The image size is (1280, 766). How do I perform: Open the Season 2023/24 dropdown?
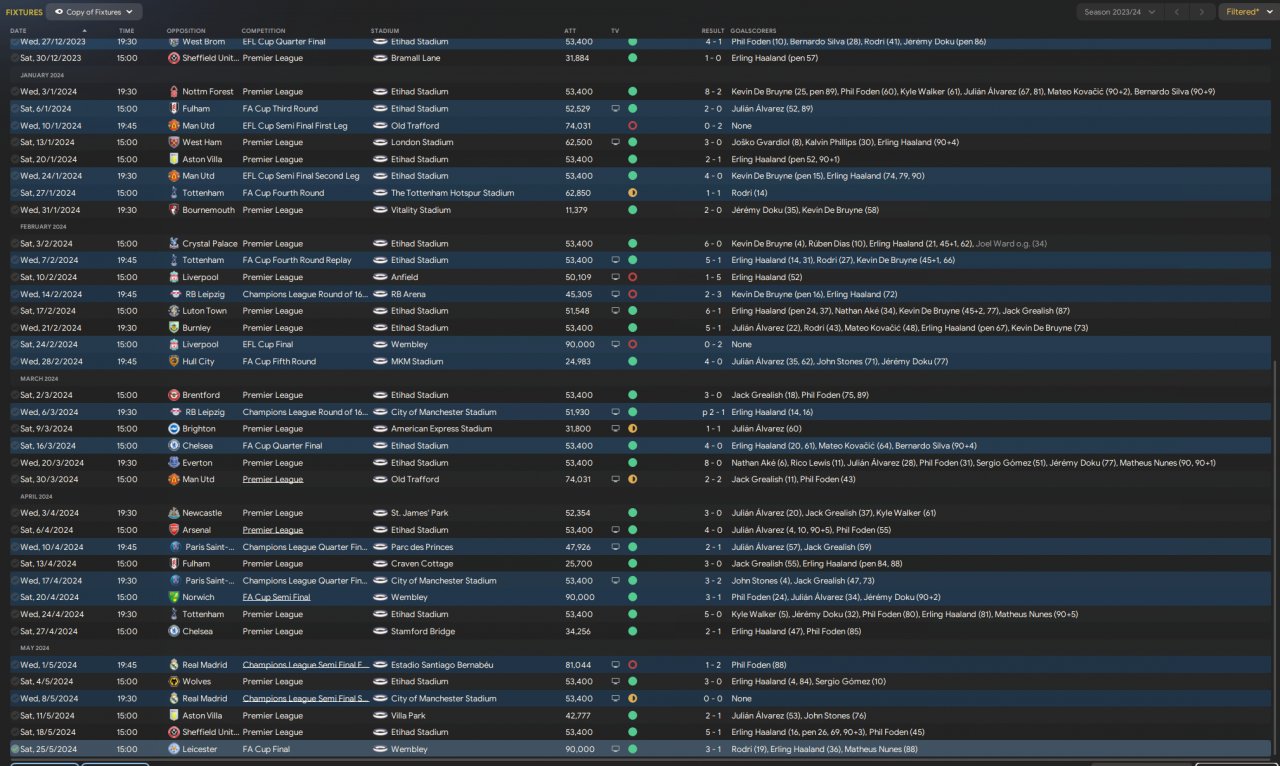point(1119,12)
